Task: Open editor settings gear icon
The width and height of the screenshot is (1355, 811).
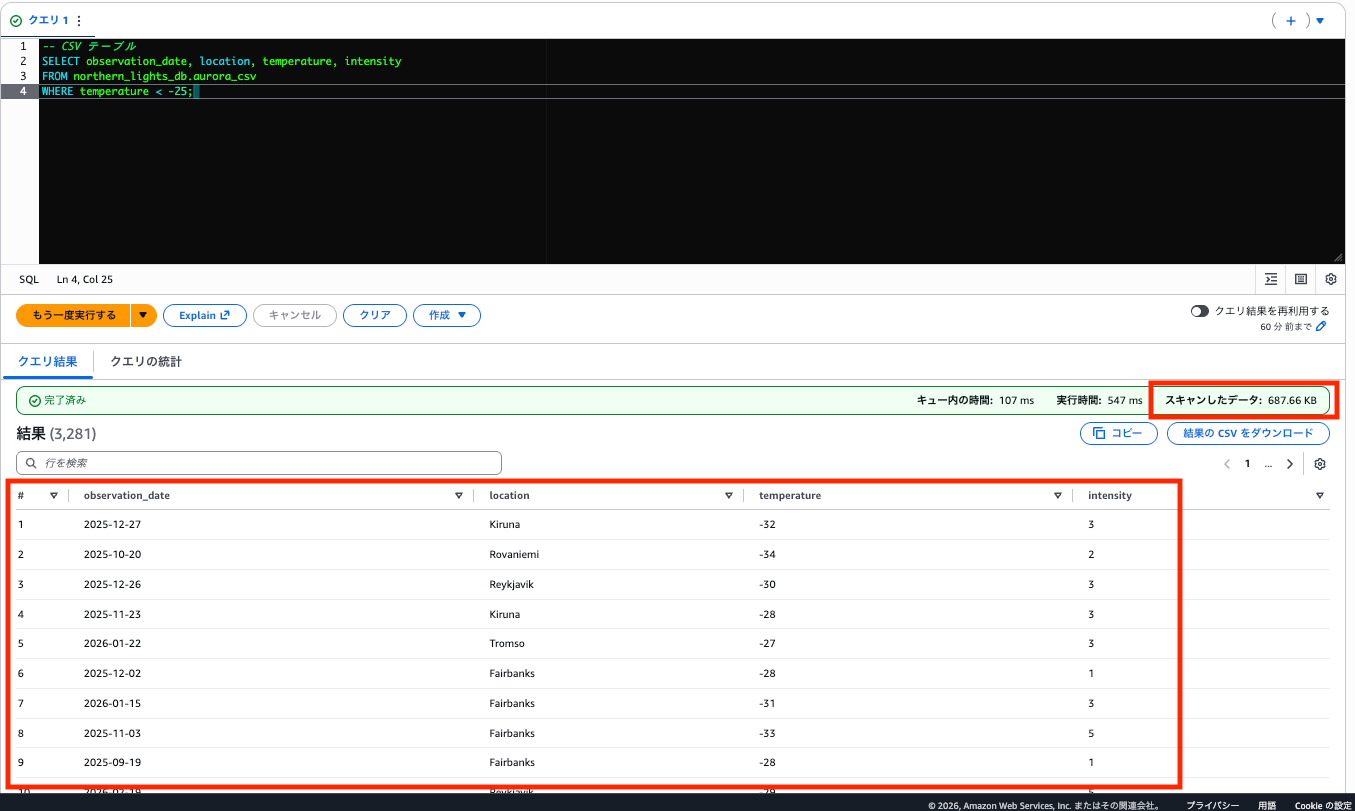Action: (x=1331, y=280)
